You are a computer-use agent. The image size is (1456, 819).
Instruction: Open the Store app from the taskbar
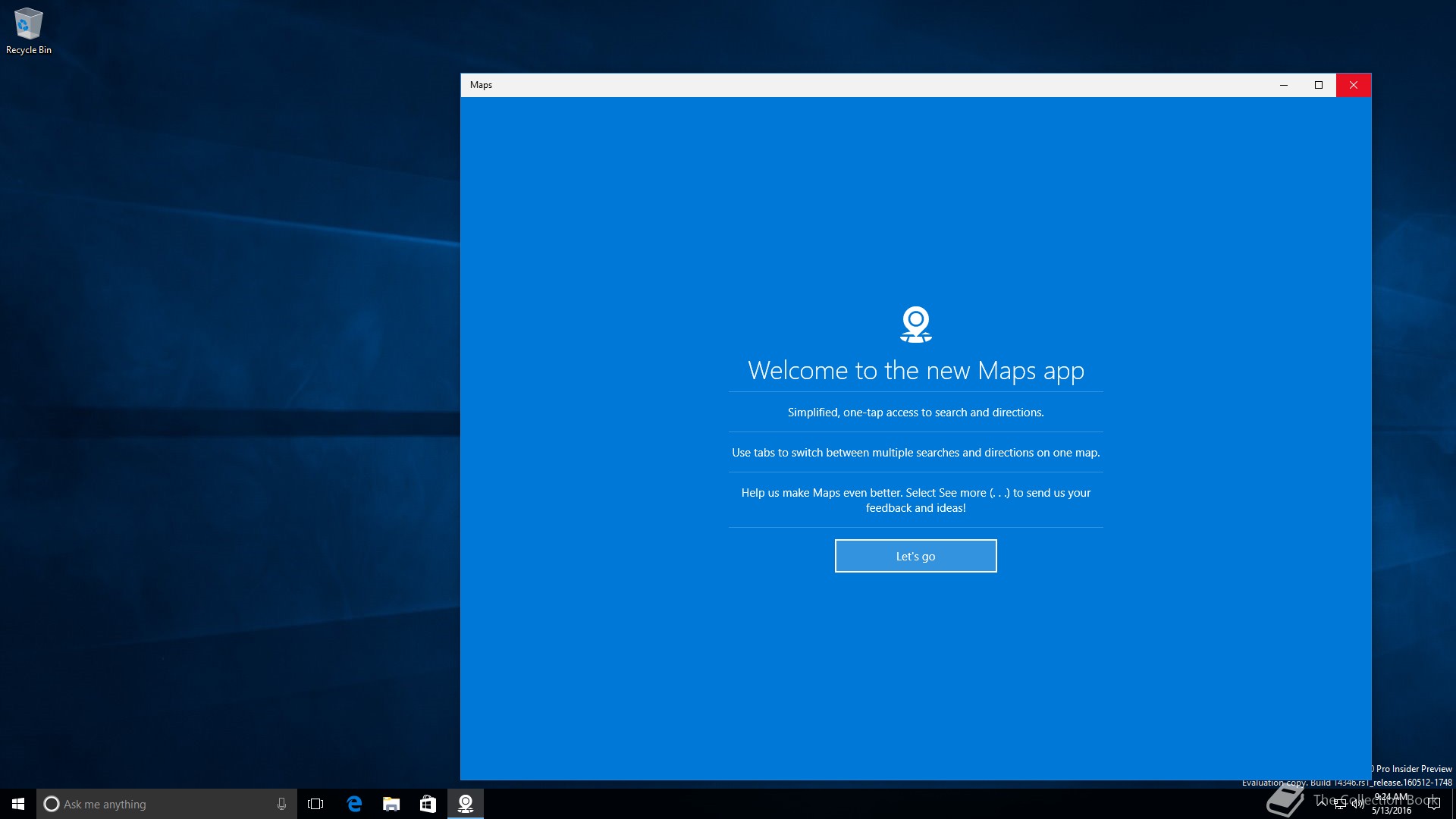pyautogui.click(x=428, y=804)
